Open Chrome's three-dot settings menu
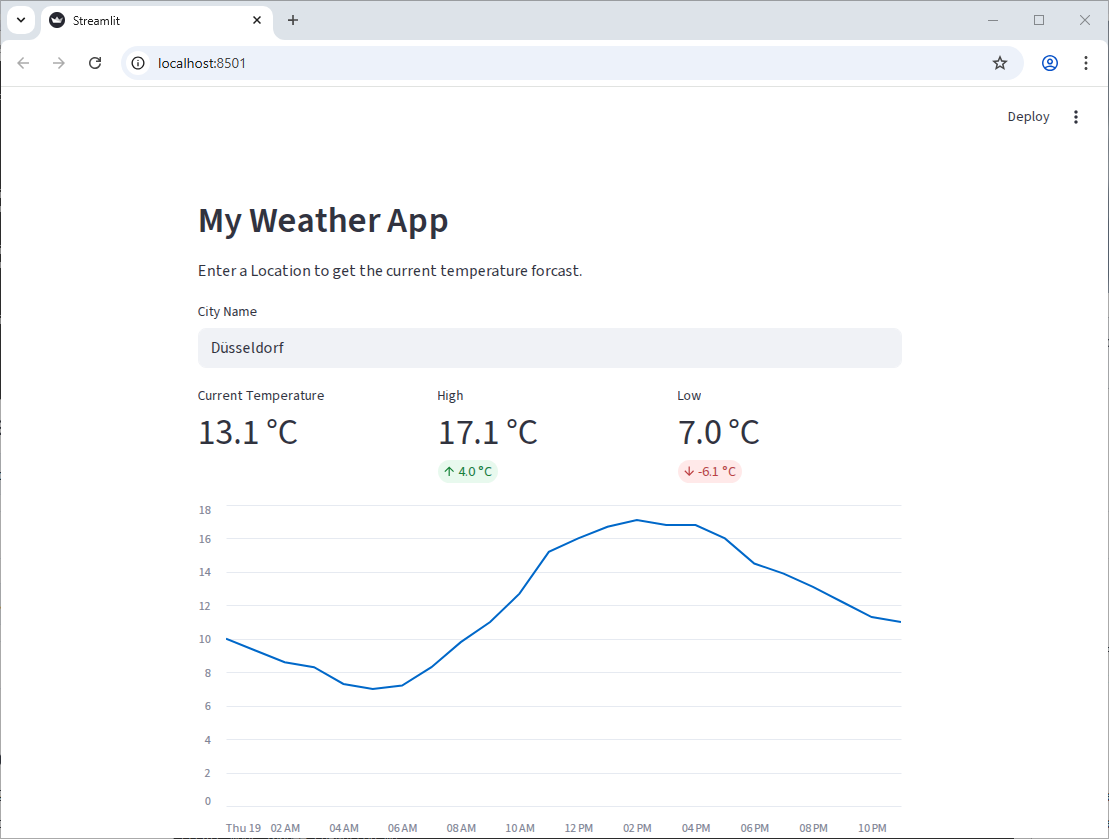Viewport: 1109px width, 839px height. (x=1086, y=63)
